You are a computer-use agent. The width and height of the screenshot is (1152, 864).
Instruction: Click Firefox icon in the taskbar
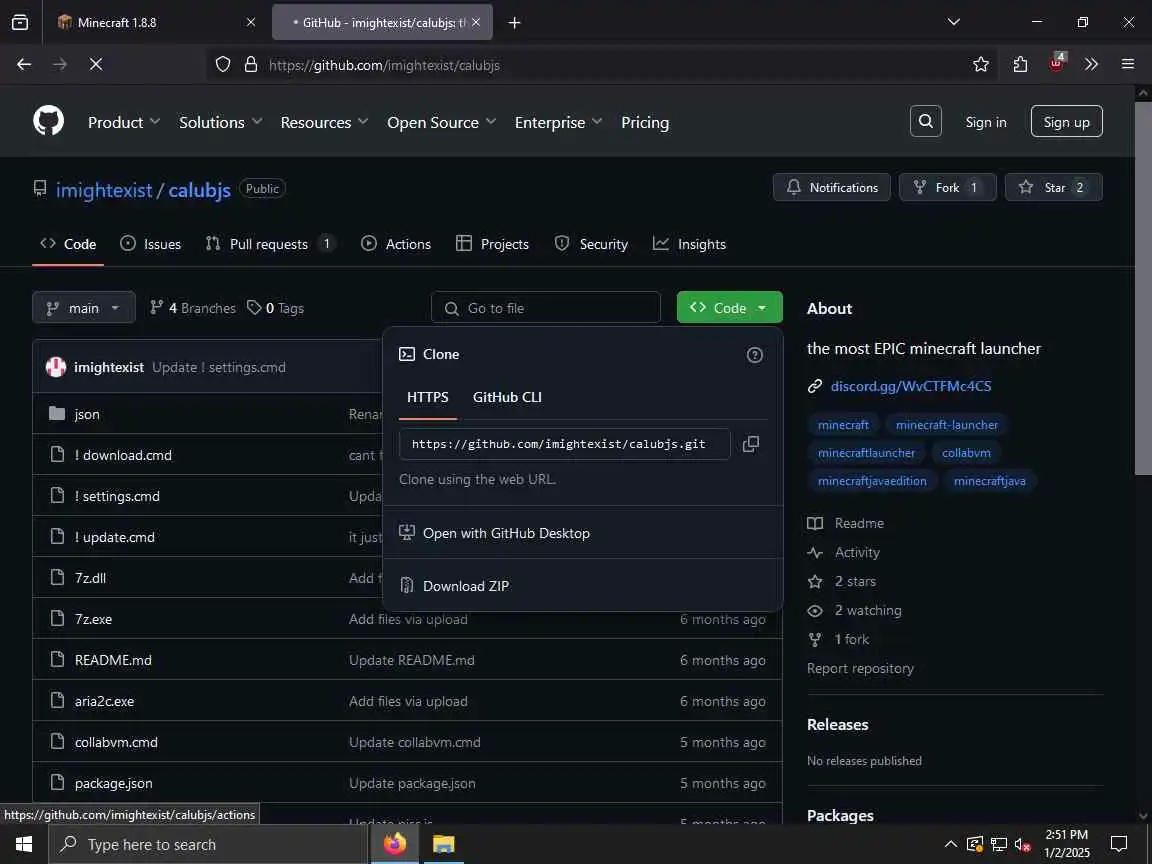[x=395, y=844]
